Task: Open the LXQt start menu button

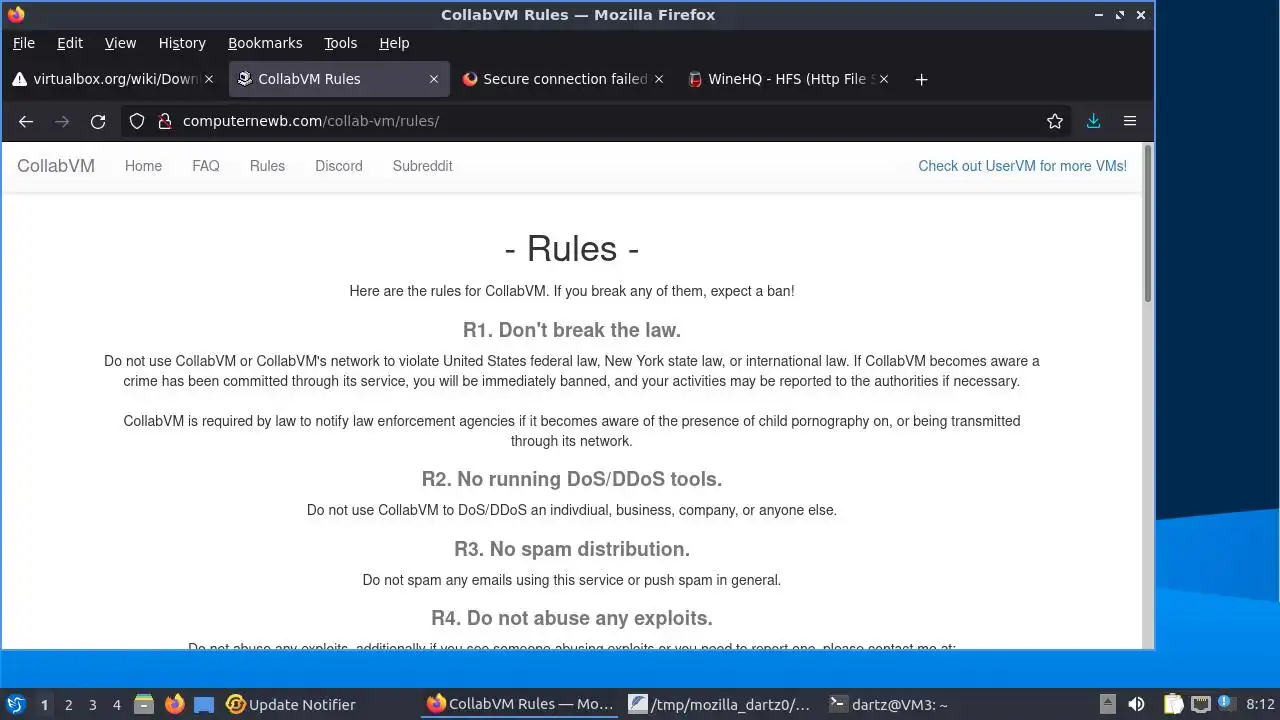Action: [x=16, y=705]
